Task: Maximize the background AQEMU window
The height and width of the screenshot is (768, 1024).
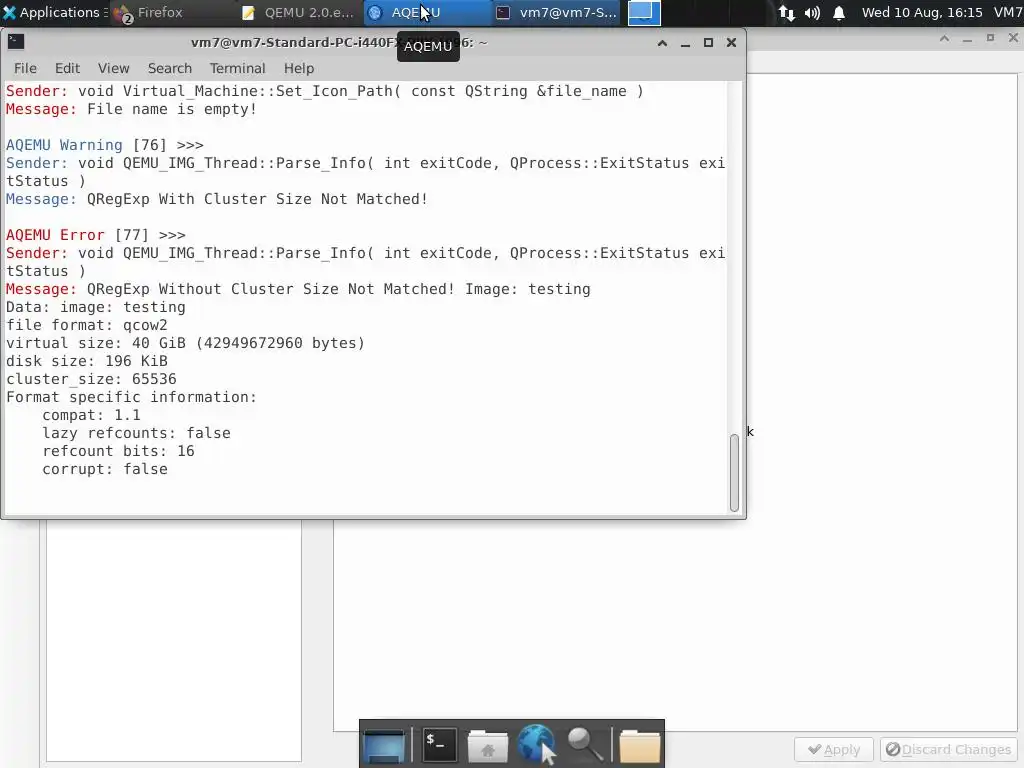Action: 990,39
